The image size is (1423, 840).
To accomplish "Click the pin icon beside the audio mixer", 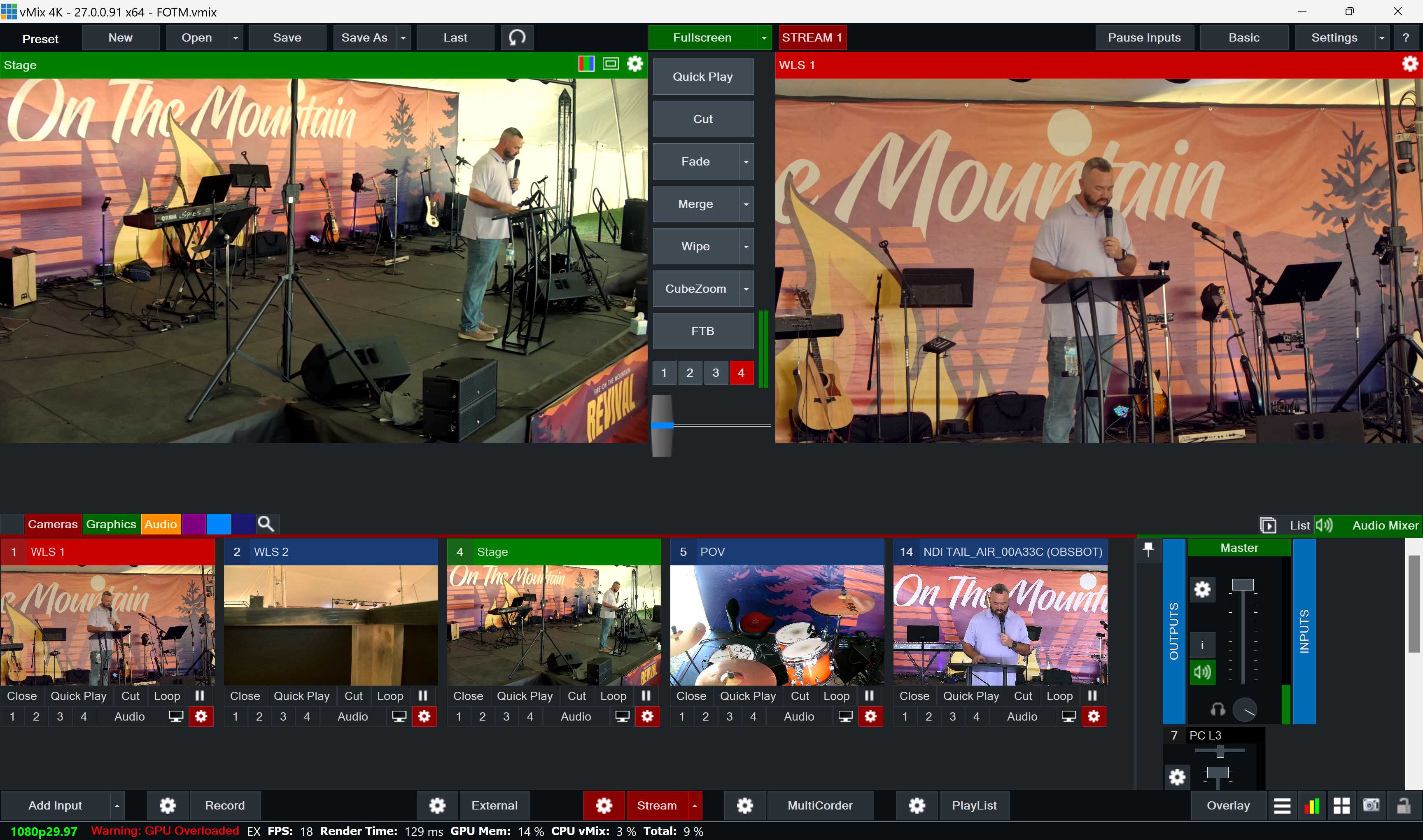I will pyautogui.click(x=1148, y=549).
